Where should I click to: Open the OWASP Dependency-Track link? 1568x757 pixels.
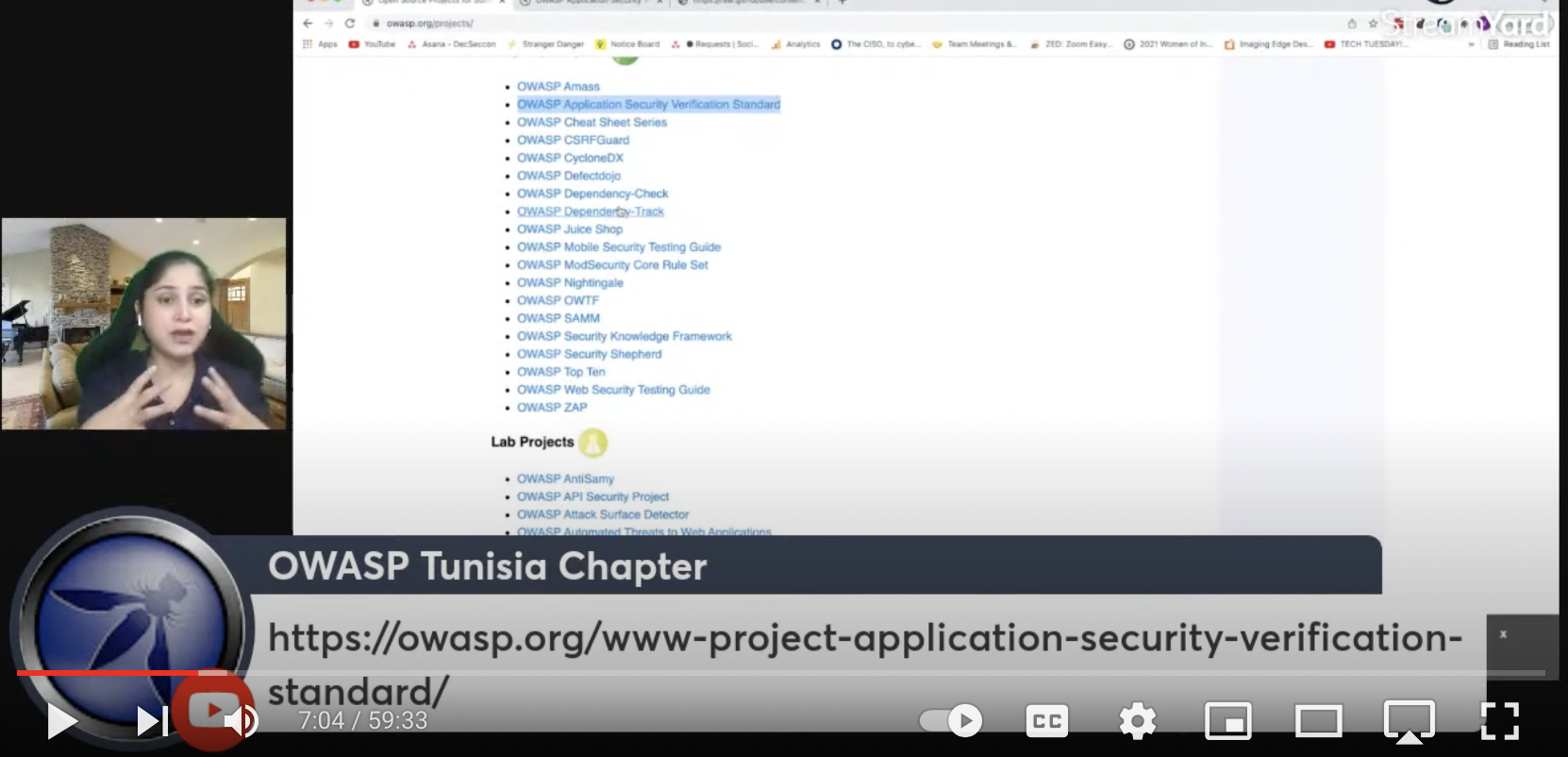tap(591, 212)
